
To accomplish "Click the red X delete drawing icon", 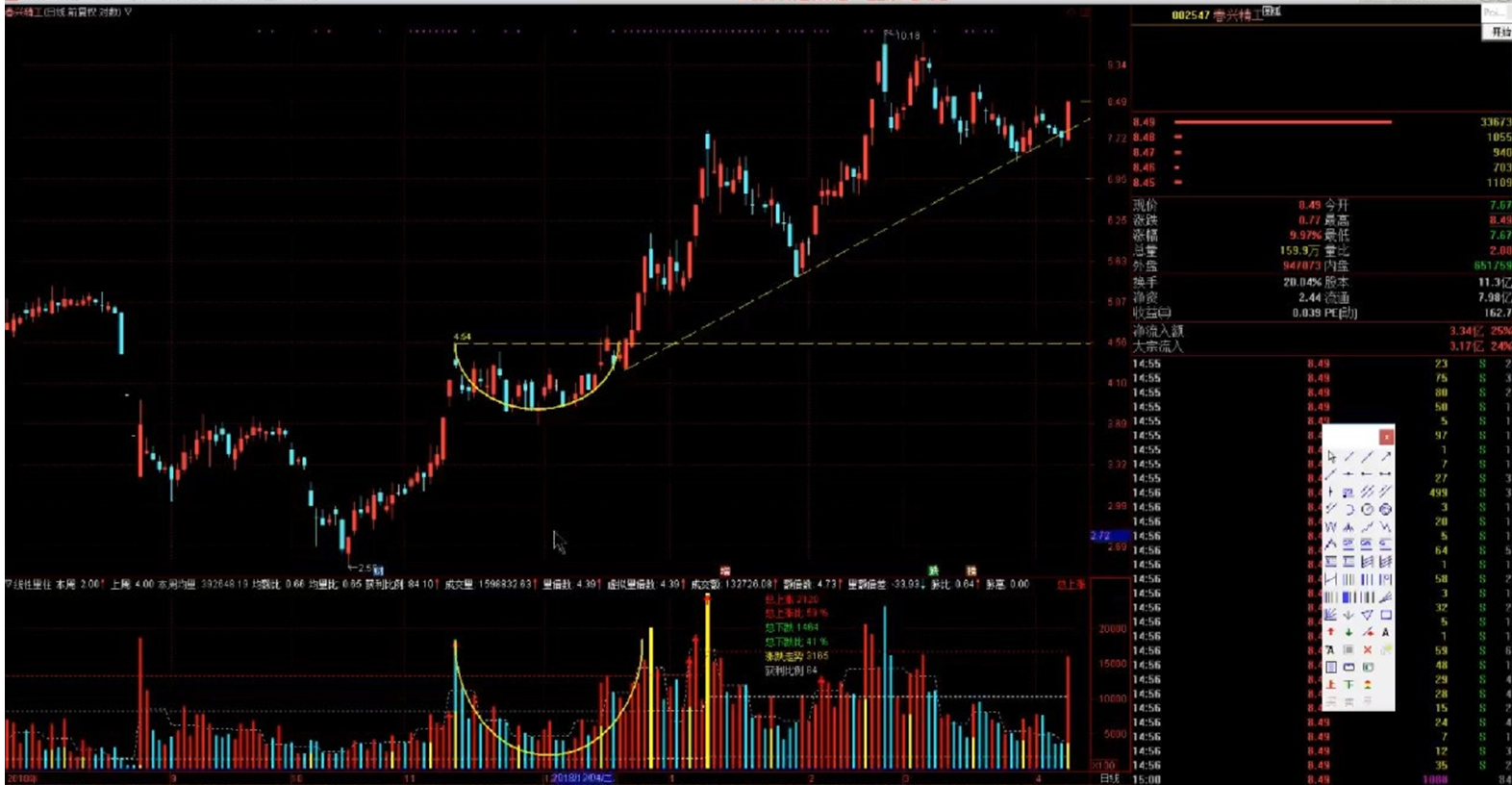I will point(1367,650).
